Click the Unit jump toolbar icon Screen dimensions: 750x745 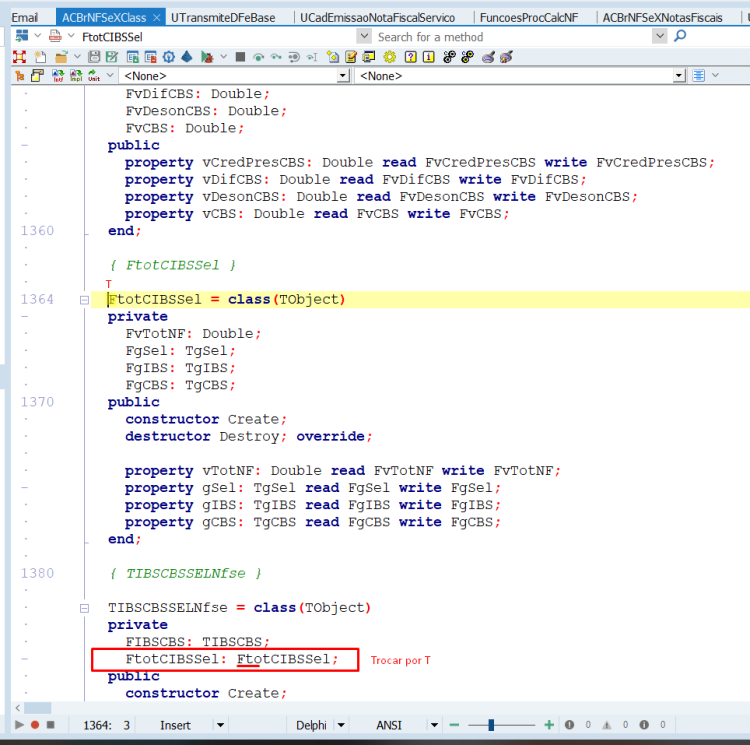[x=94, y=76]
